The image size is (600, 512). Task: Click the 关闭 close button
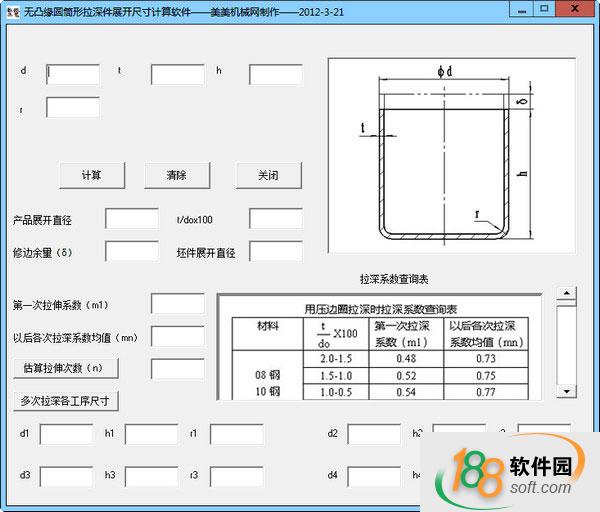(x=269, y=175)
